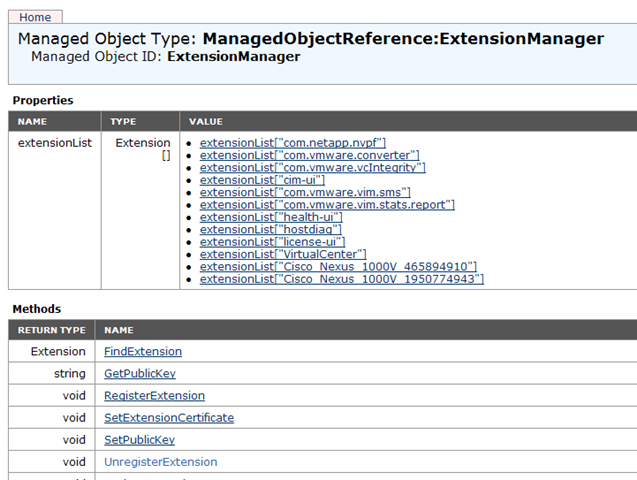Open the Home tab
This screenshot has height=480, width=637.
(x=35, y=17)
